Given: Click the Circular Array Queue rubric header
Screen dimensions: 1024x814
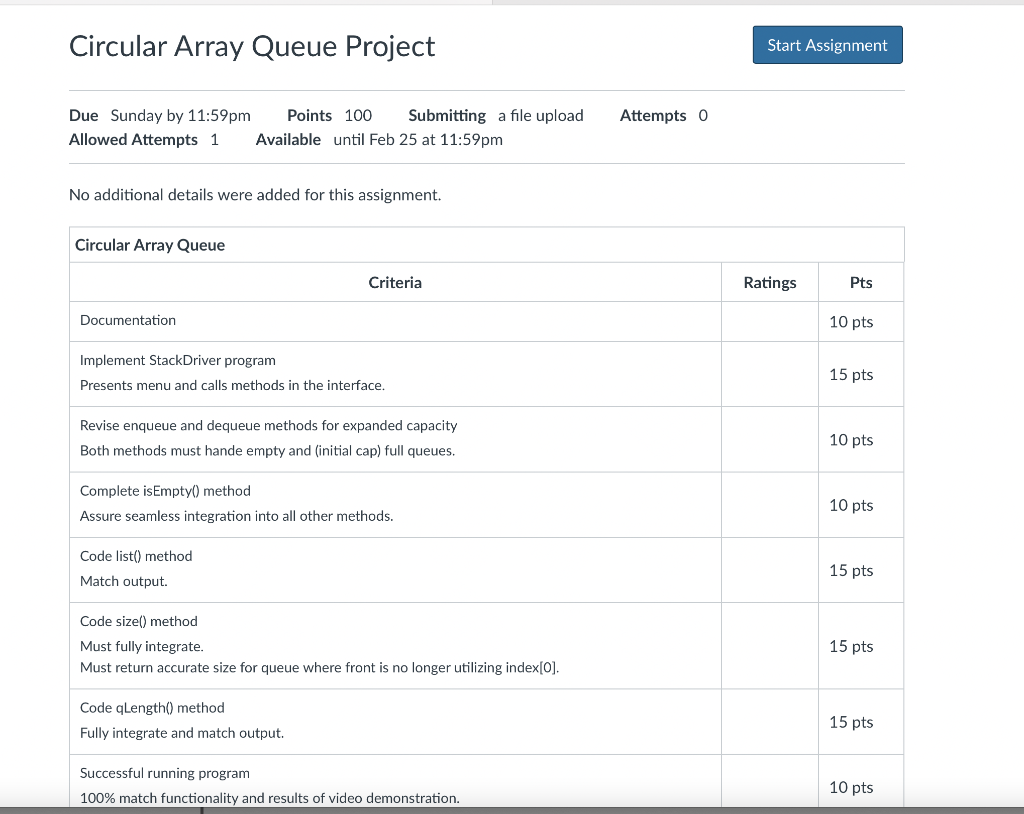Looking at the screenshot, I should click(x=149, y=244).
